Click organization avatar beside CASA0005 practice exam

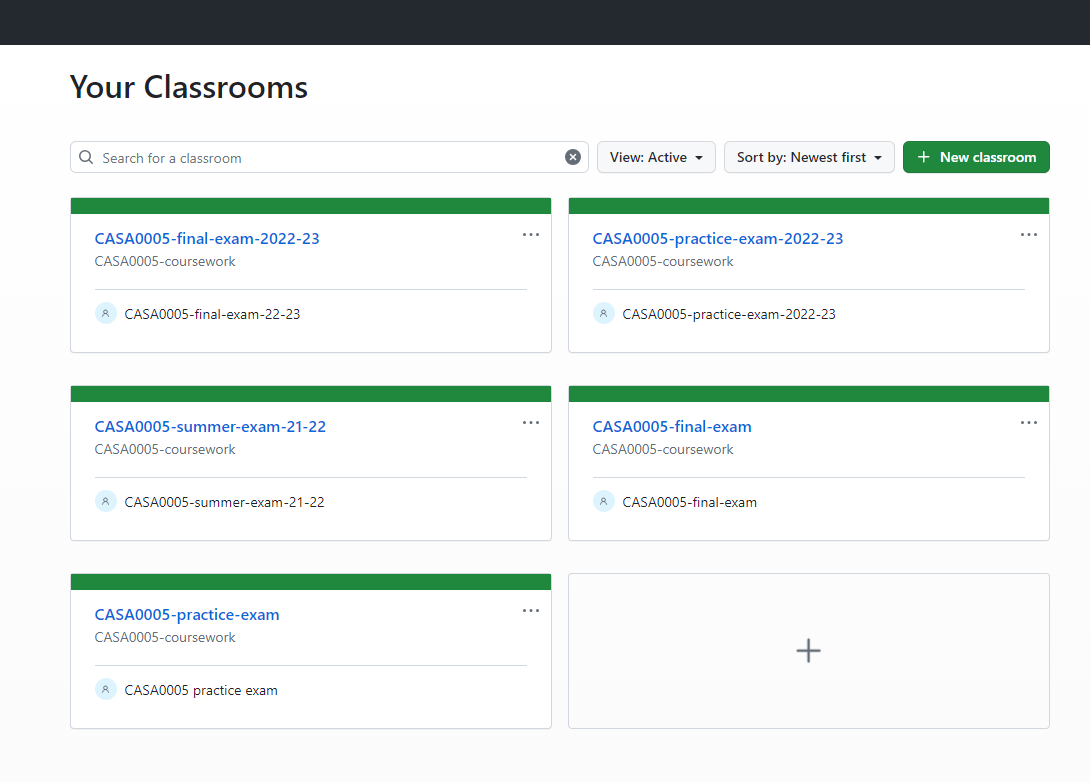(106, 689)
